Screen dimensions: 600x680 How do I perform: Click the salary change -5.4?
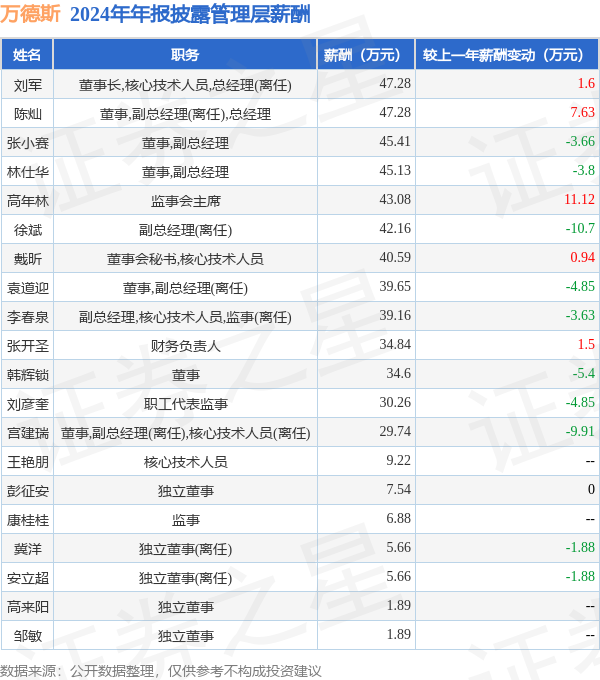click(584, 373)
